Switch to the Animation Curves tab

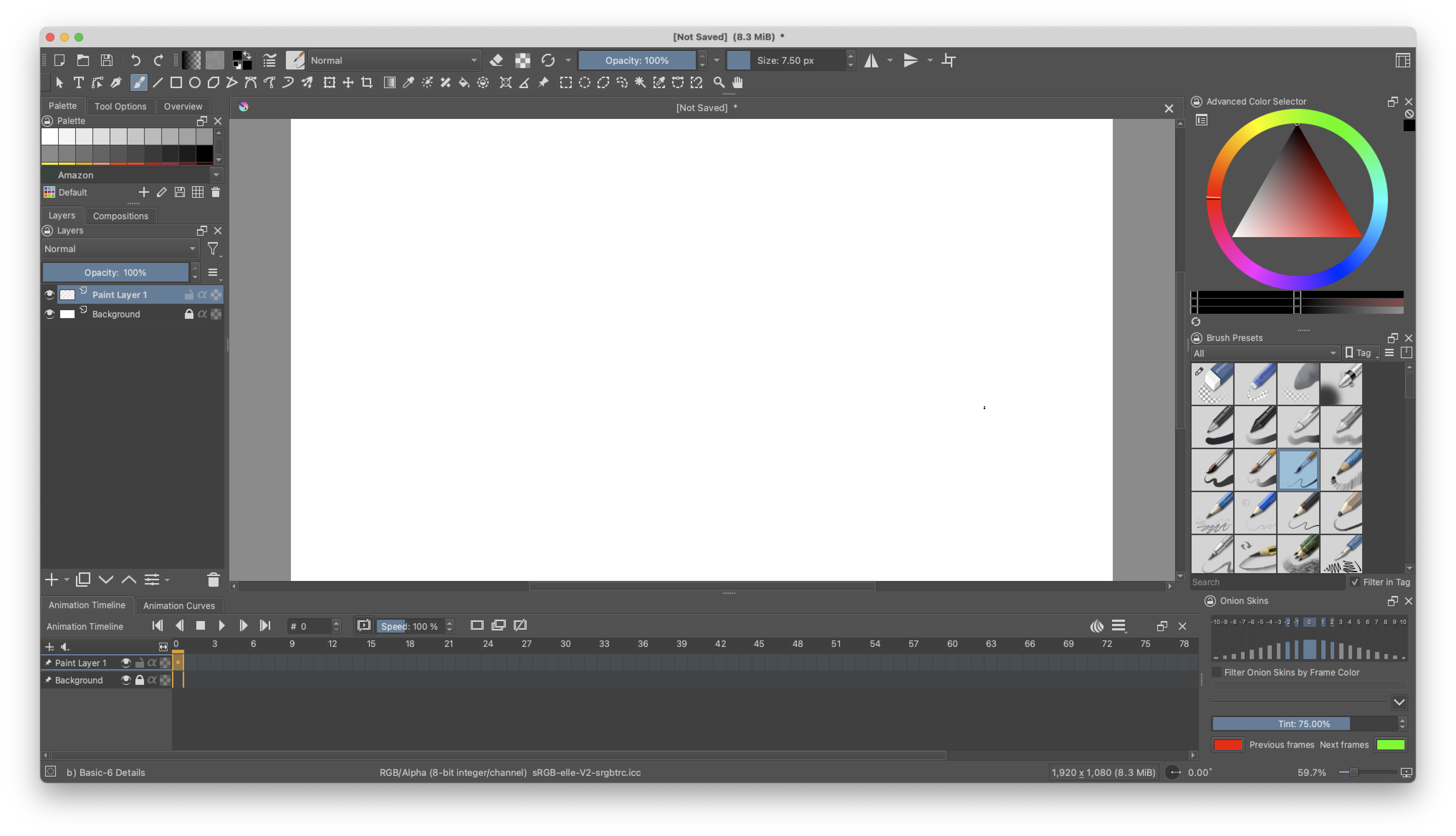tap(178, 605)
